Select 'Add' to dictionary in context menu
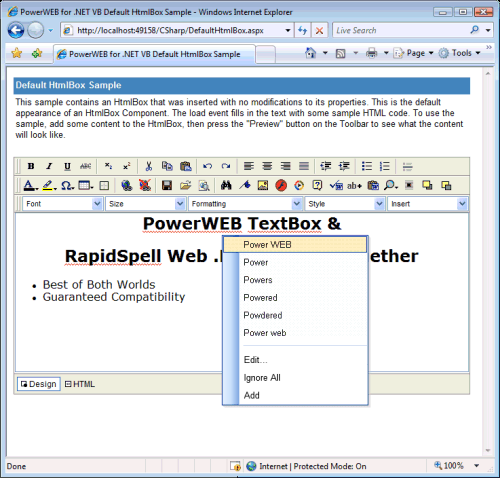This screenshot has height=478, width=500. click(295, 395)
